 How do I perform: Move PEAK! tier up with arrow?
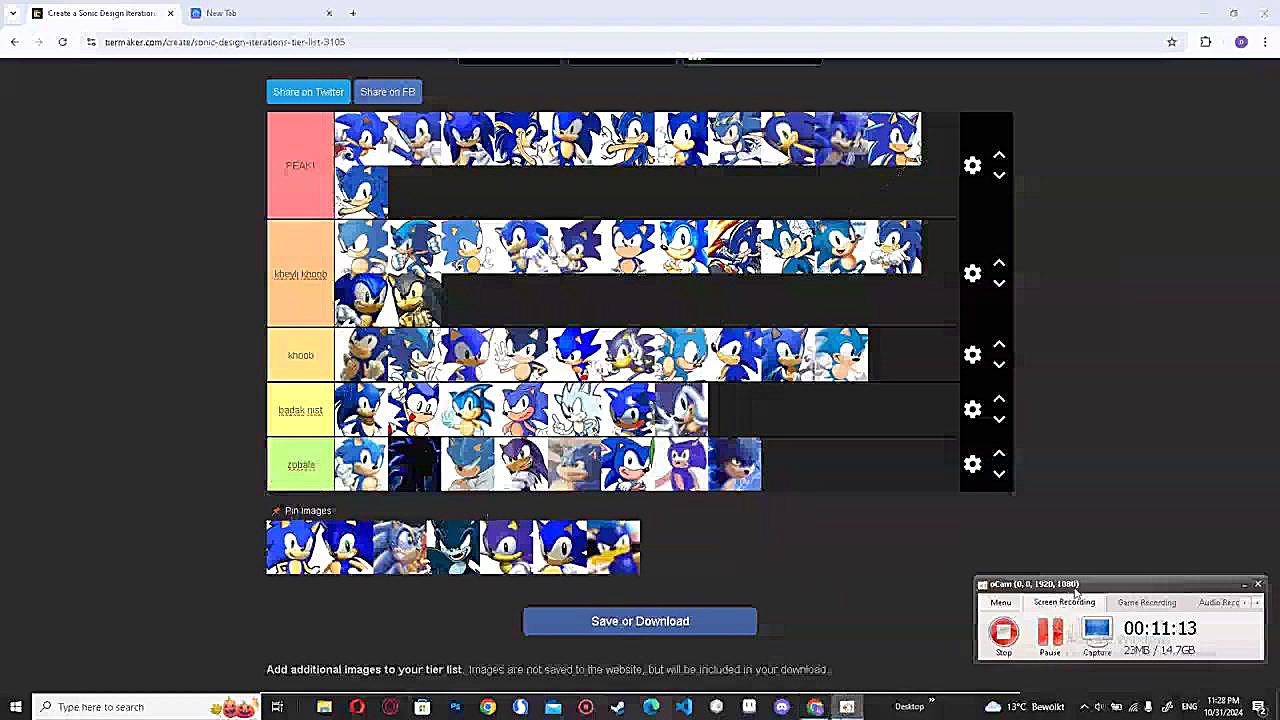pyautogui.click(x=999, y=156)
